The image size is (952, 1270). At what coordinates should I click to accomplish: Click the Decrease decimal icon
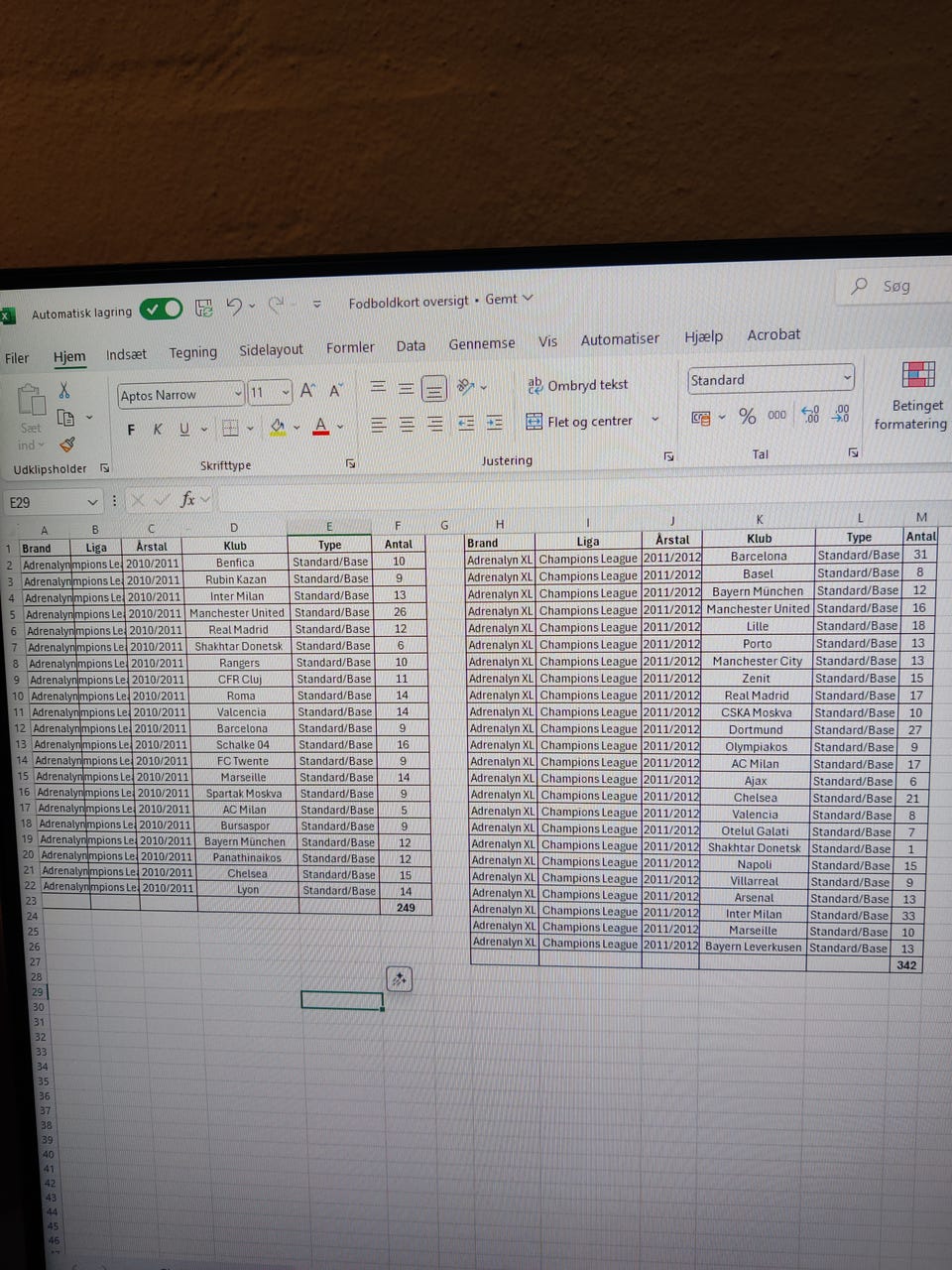tap(840, 413)
